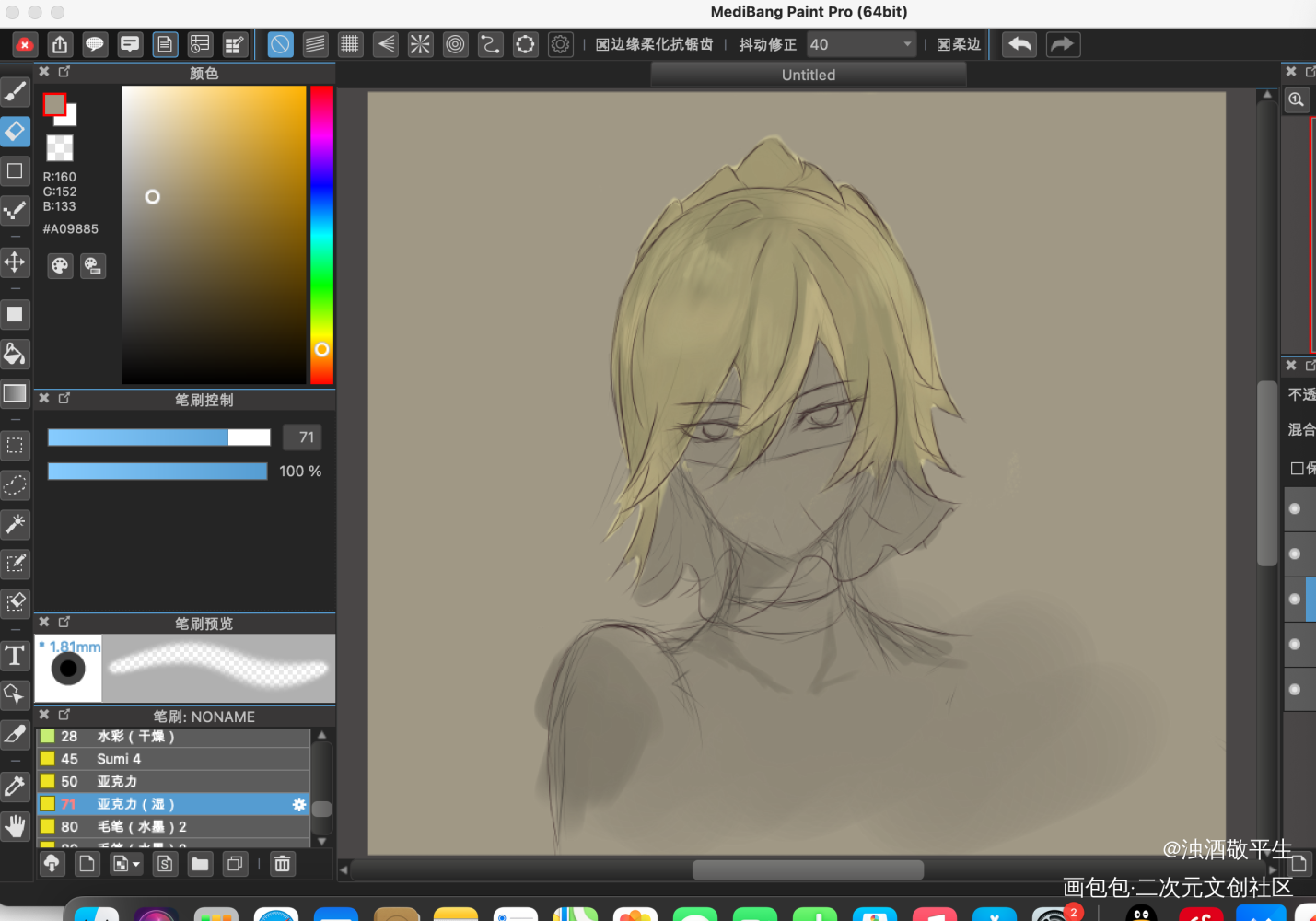The image size is (1316, 921).
Task: Click the delete brush trash button
Action: pyautogui.click(x=283, y=864)
